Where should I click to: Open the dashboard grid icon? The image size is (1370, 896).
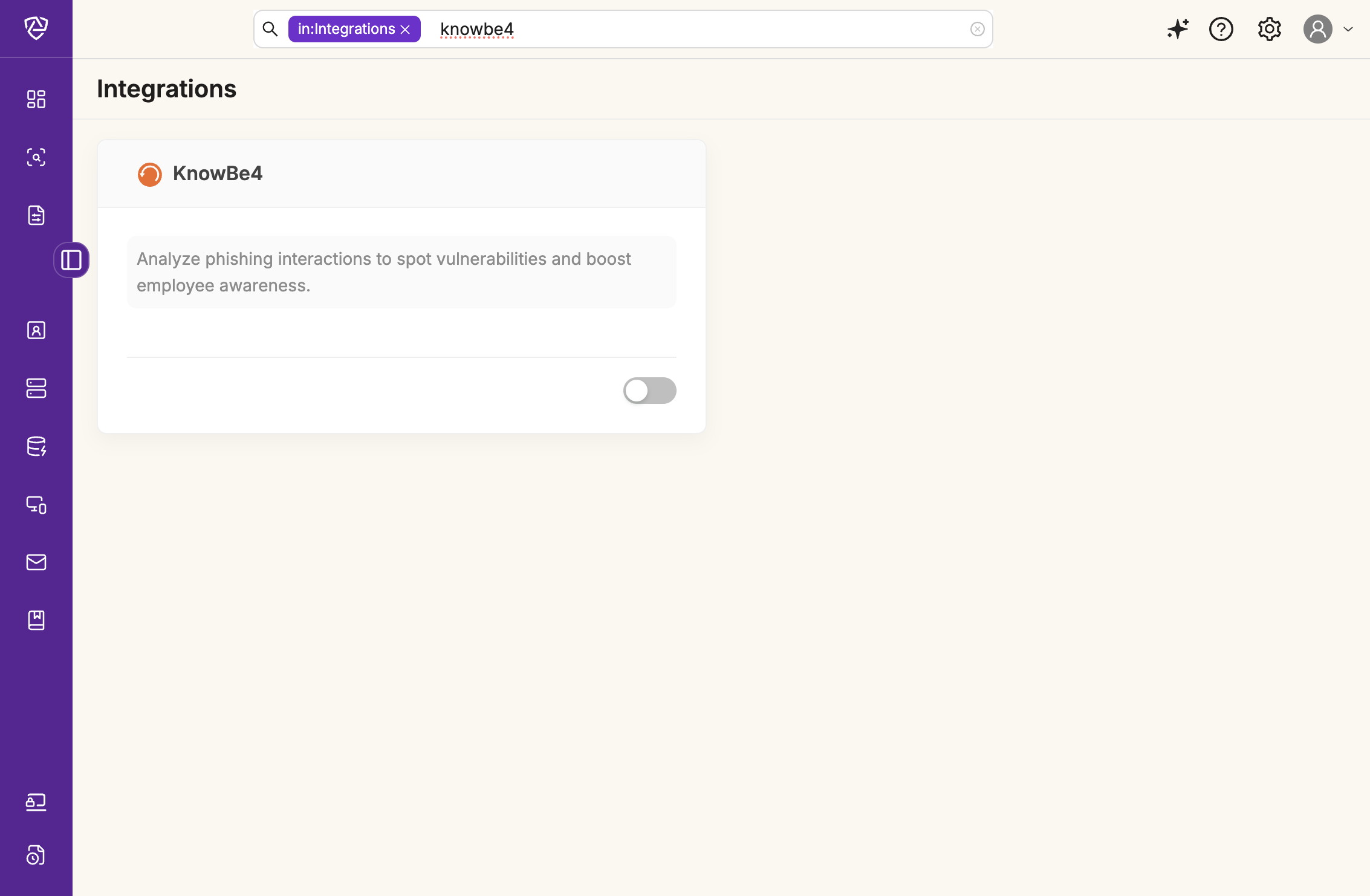tap(36, 99)
